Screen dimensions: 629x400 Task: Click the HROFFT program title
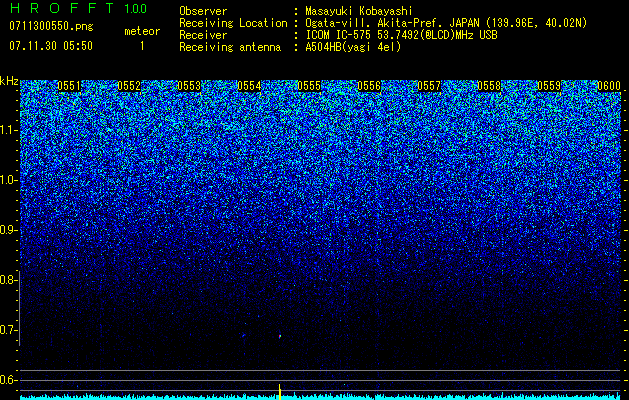point(62,8)
